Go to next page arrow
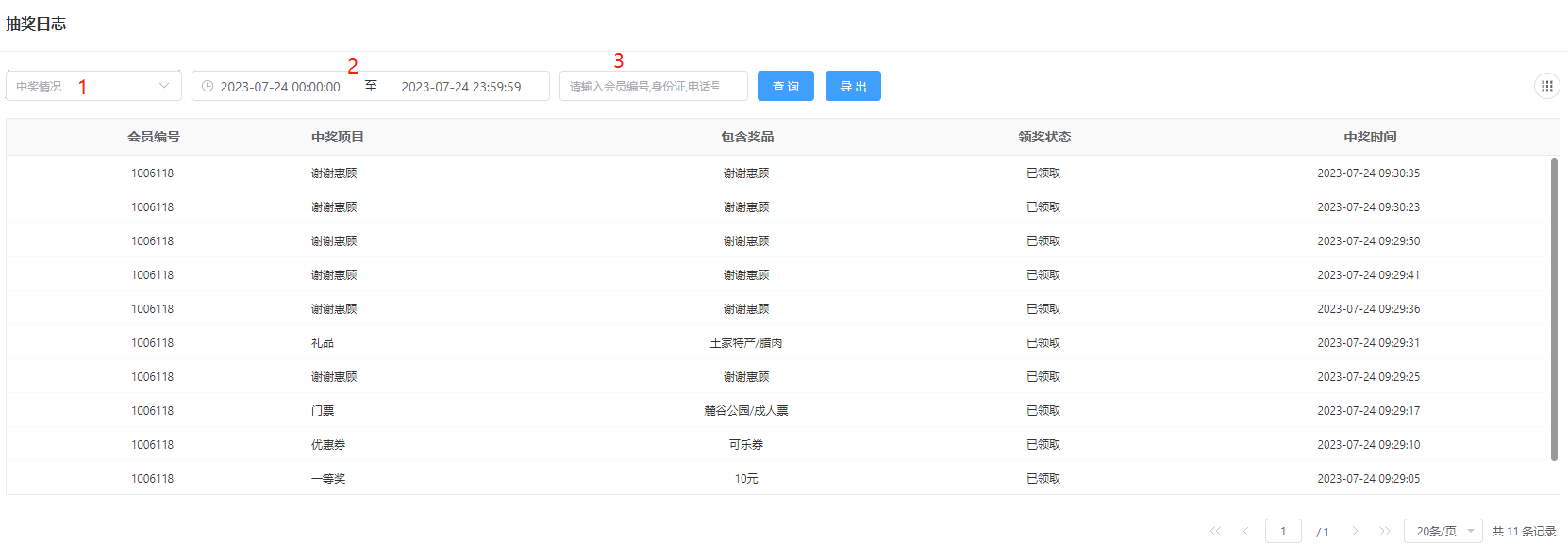Screen dimensions: 1568x560 tap(1355, 532)
